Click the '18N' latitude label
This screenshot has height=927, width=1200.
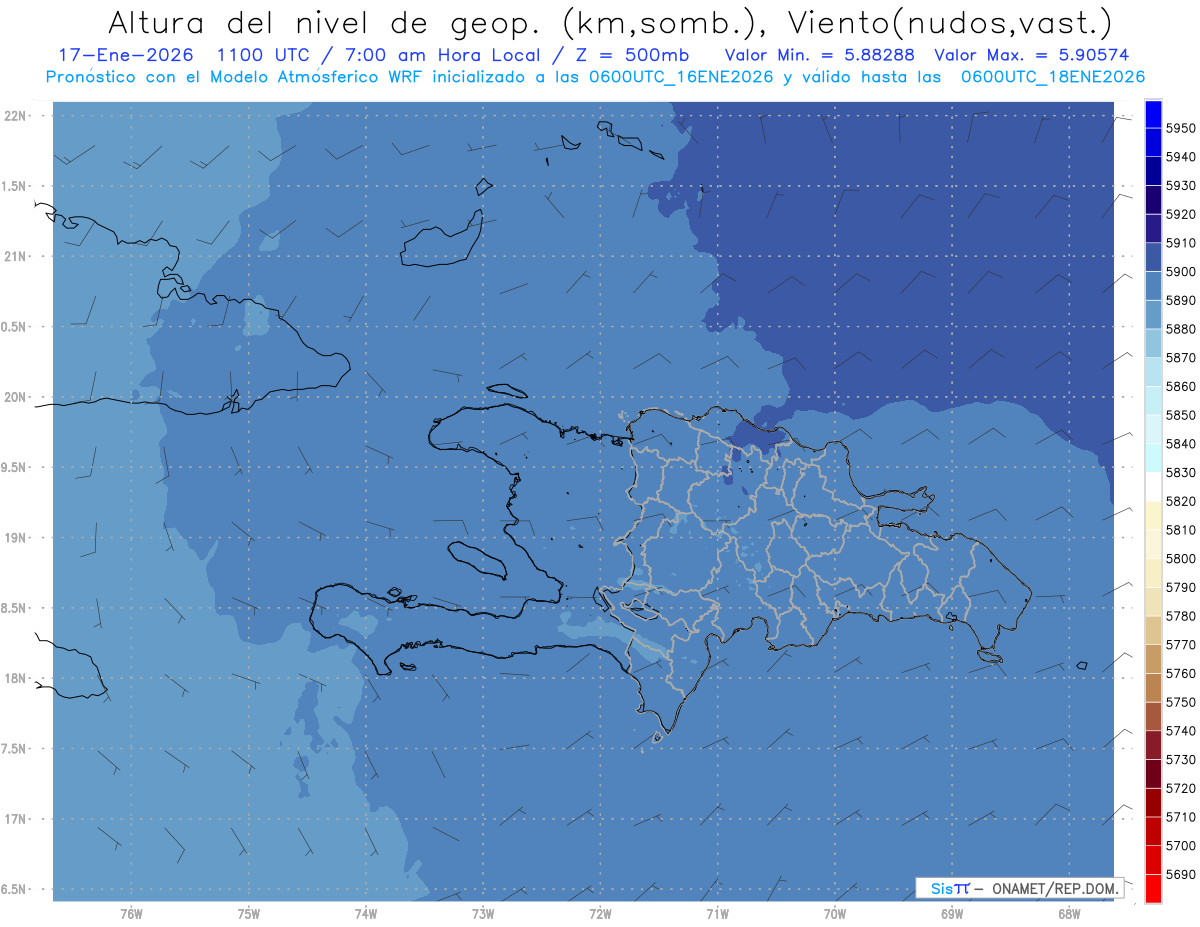click(15, 678)
